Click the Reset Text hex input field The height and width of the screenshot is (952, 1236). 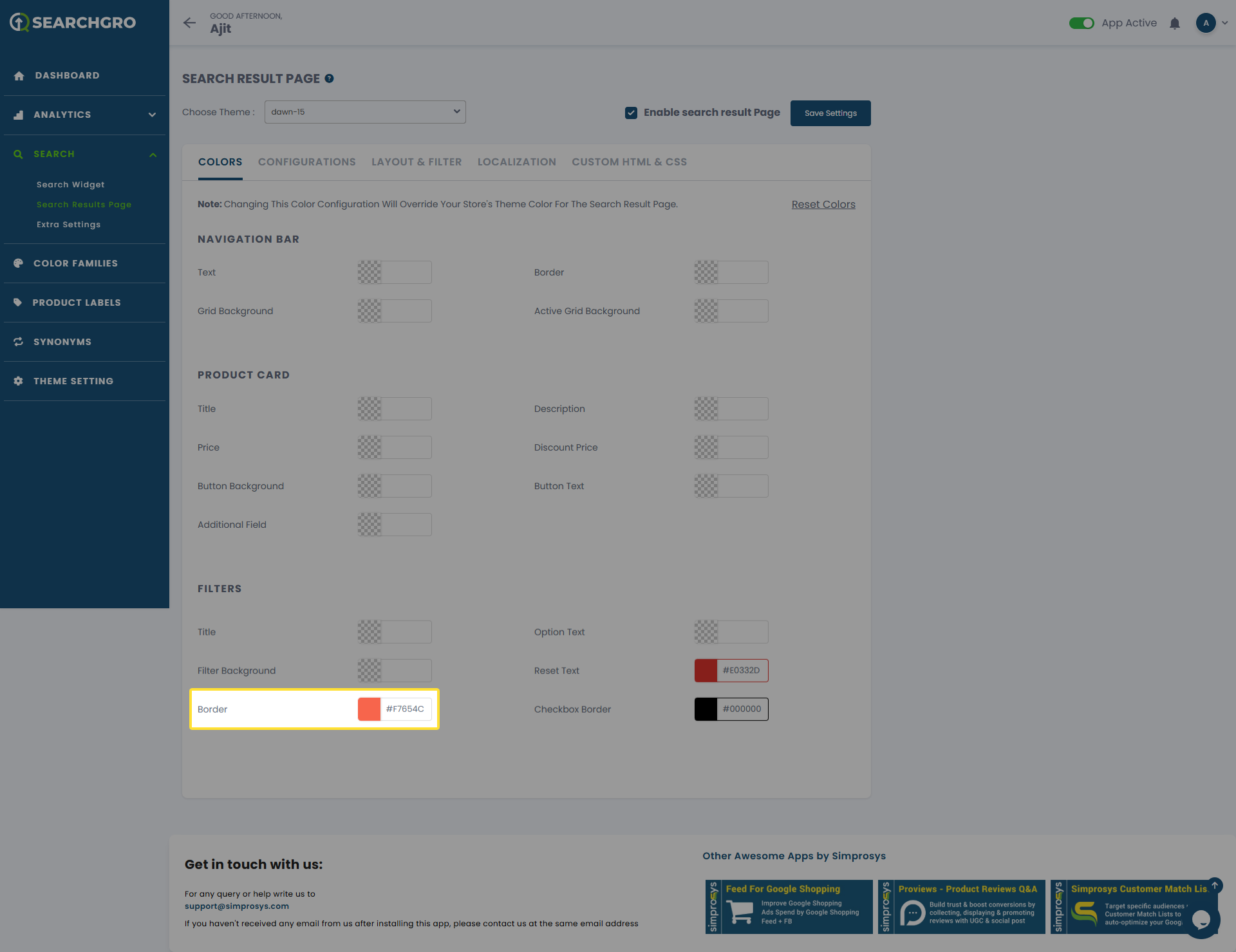(742, 671)
